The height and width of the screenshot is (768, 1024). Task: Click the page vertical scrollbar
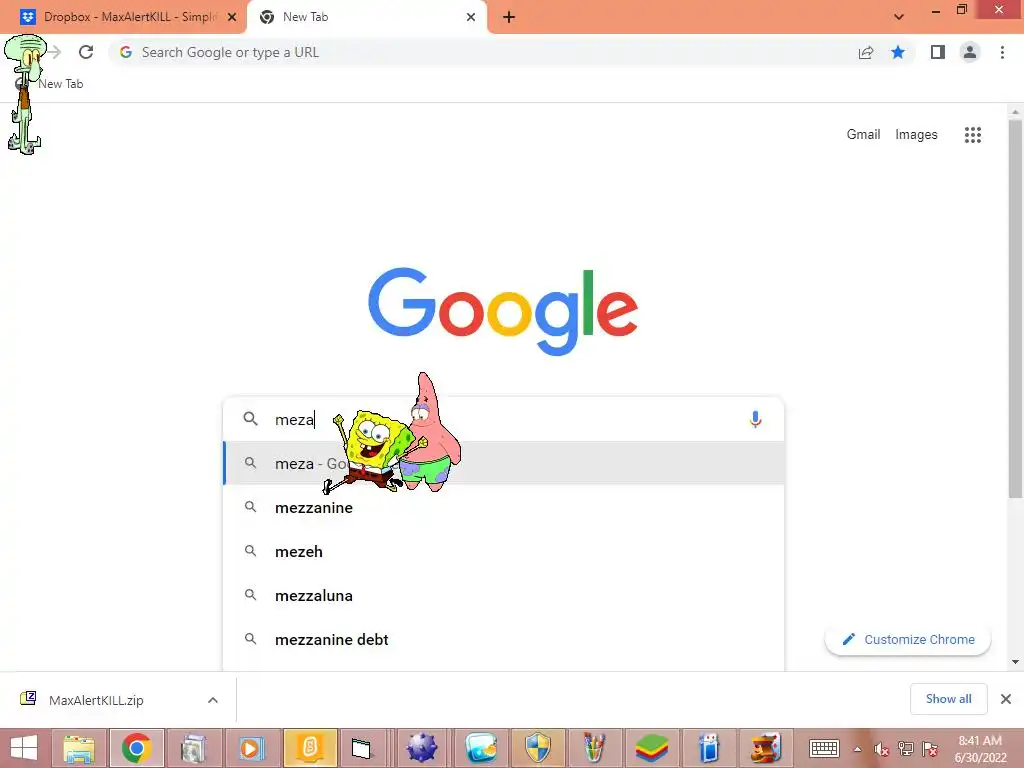pos(1015,310)
